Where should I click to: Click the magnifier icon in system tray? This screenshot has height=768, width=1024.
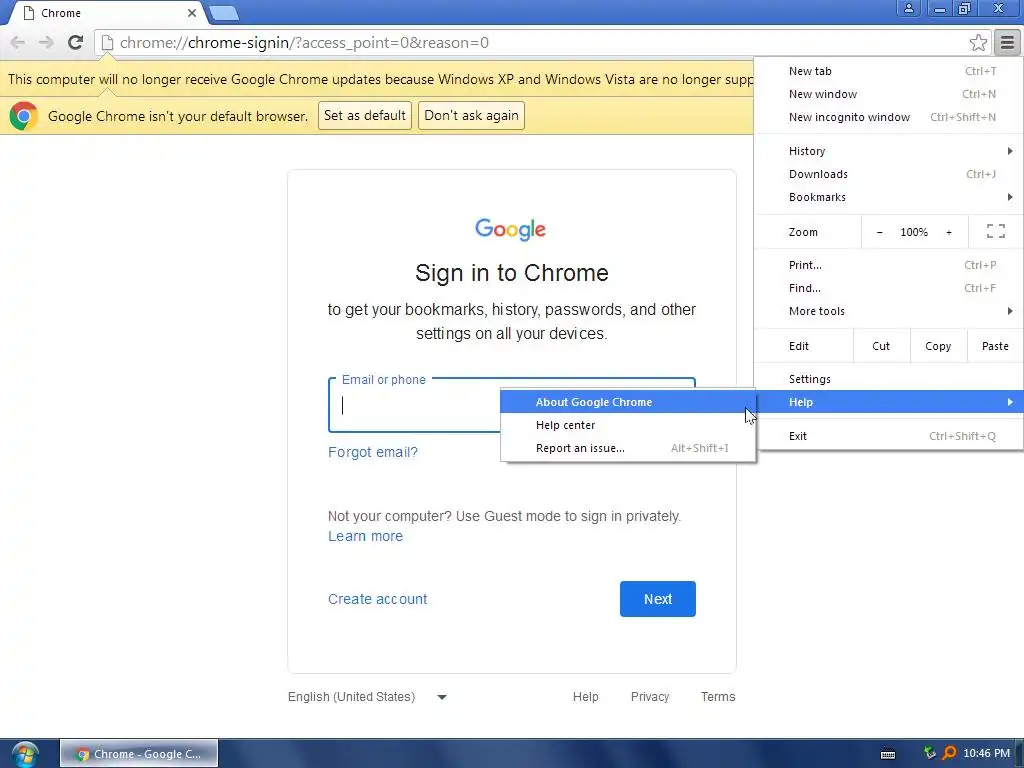[949, 754]
